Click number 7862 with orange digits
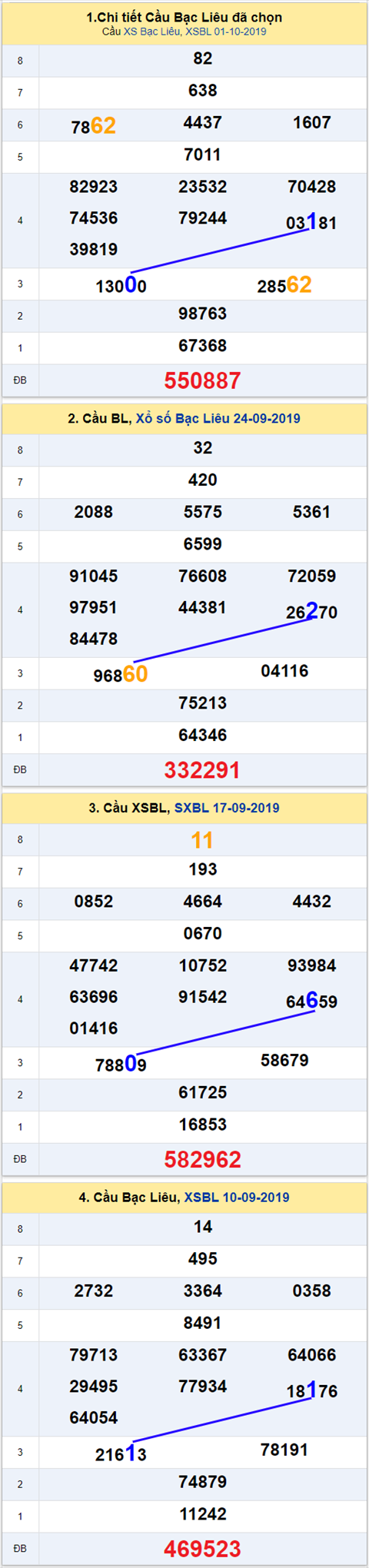This screenshot has height=1568, width=369. [x=94, y=125]
